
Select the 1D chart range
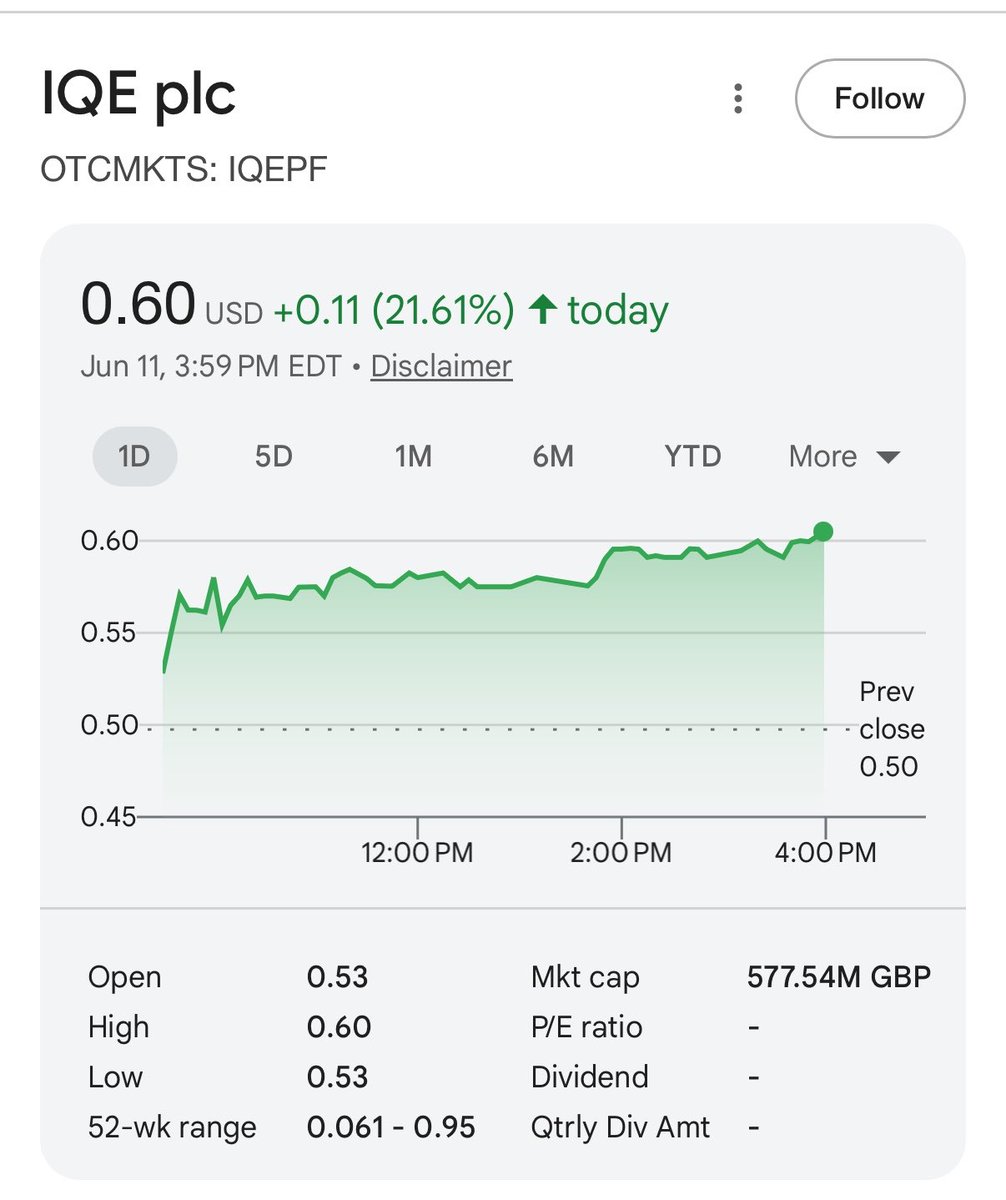[134, 456]
